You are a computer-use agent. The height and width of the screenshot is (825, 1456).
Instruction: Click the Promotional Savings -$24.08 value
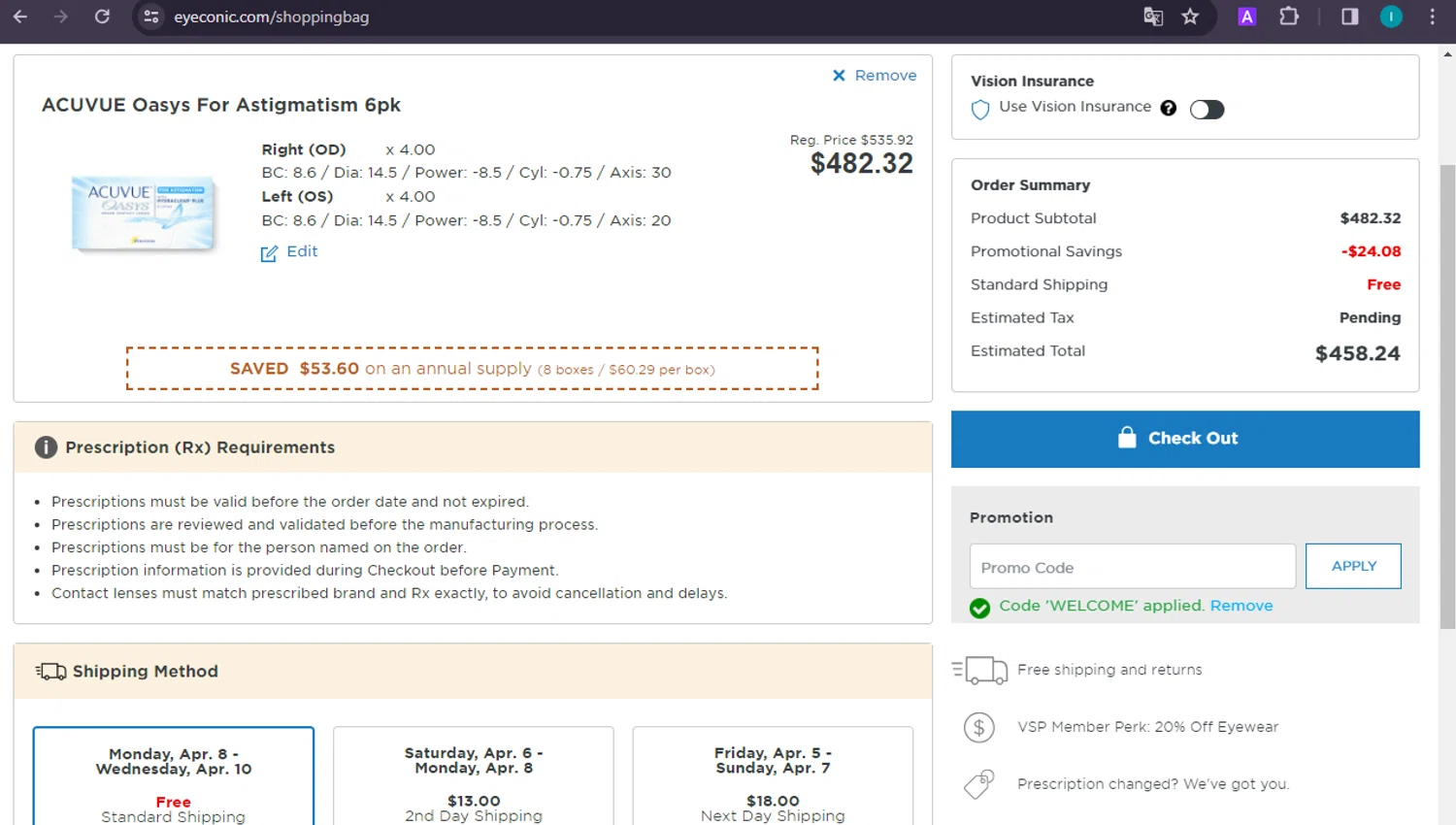[1371, 251]
